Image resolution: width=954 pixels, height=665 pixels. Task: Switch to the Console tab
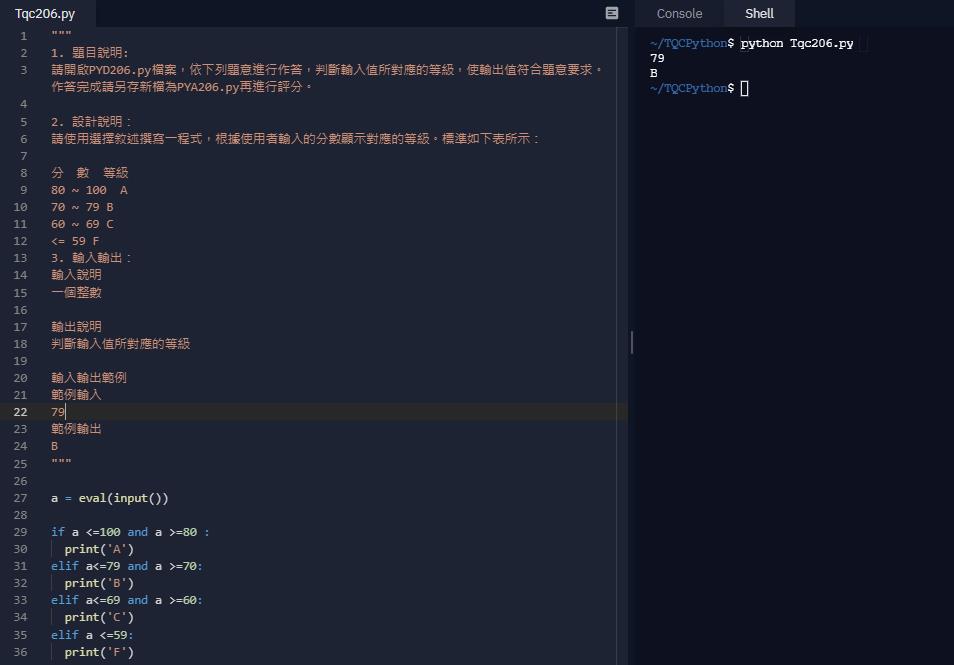(679, 14)
